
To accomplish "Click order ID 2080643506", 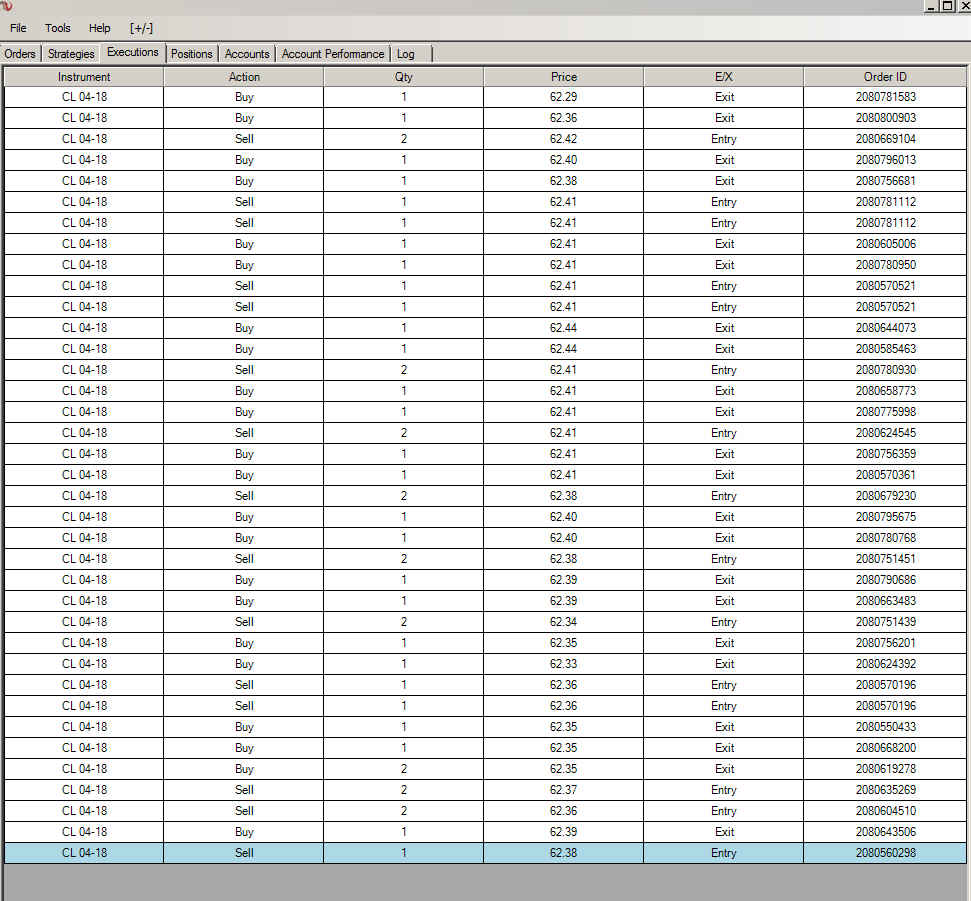I will 886,832.
